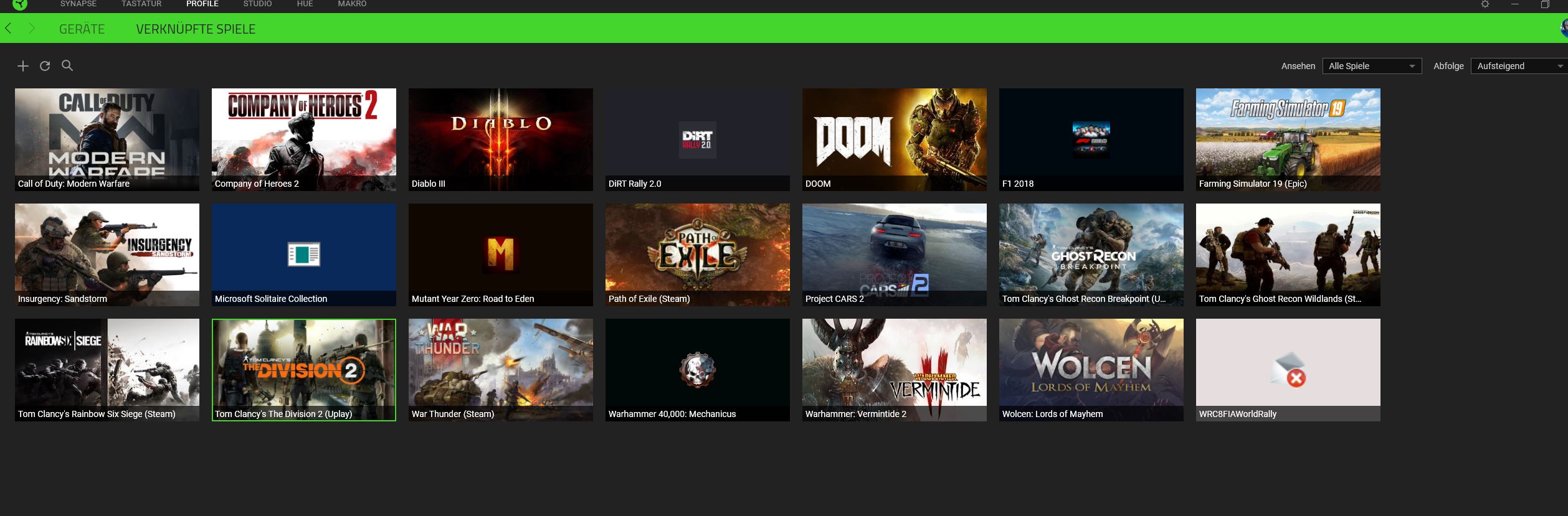Click the user avatar icon
1568x516 pixels.
(x=1564, y=28)
